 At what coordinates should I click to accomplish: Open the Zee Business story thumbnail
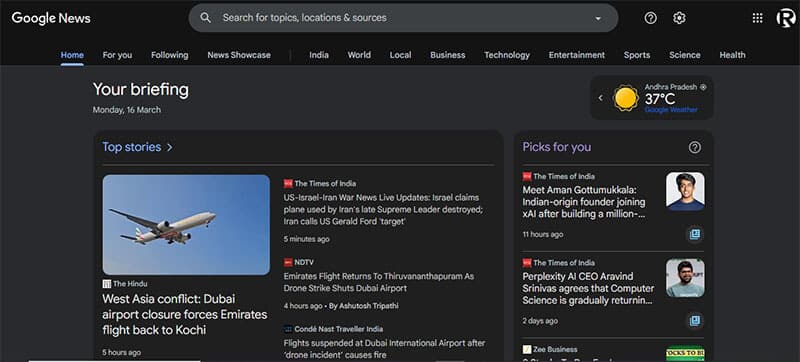[x=685, y=353]
